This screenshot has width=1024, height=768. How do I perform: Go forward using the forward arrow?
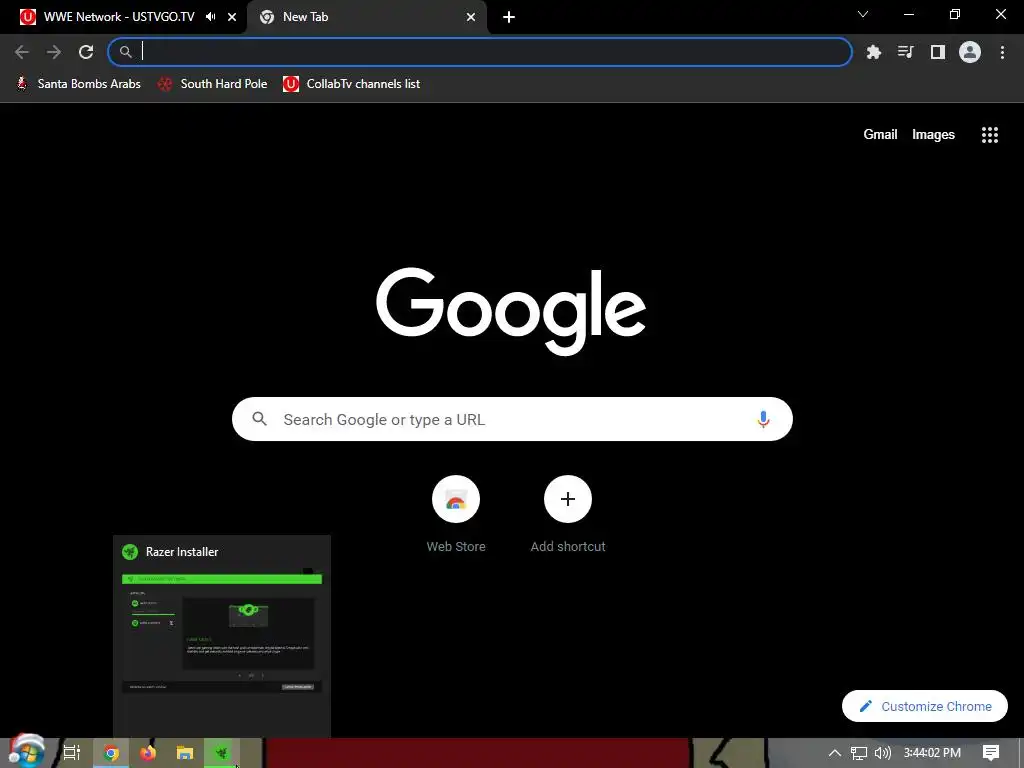click(54, 52)
